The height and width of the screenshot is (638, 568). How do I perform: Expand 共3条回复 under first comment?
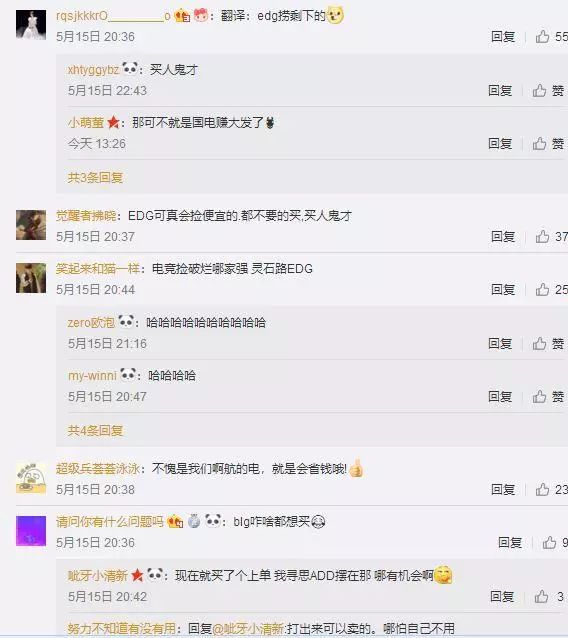[x=95, y=177]
